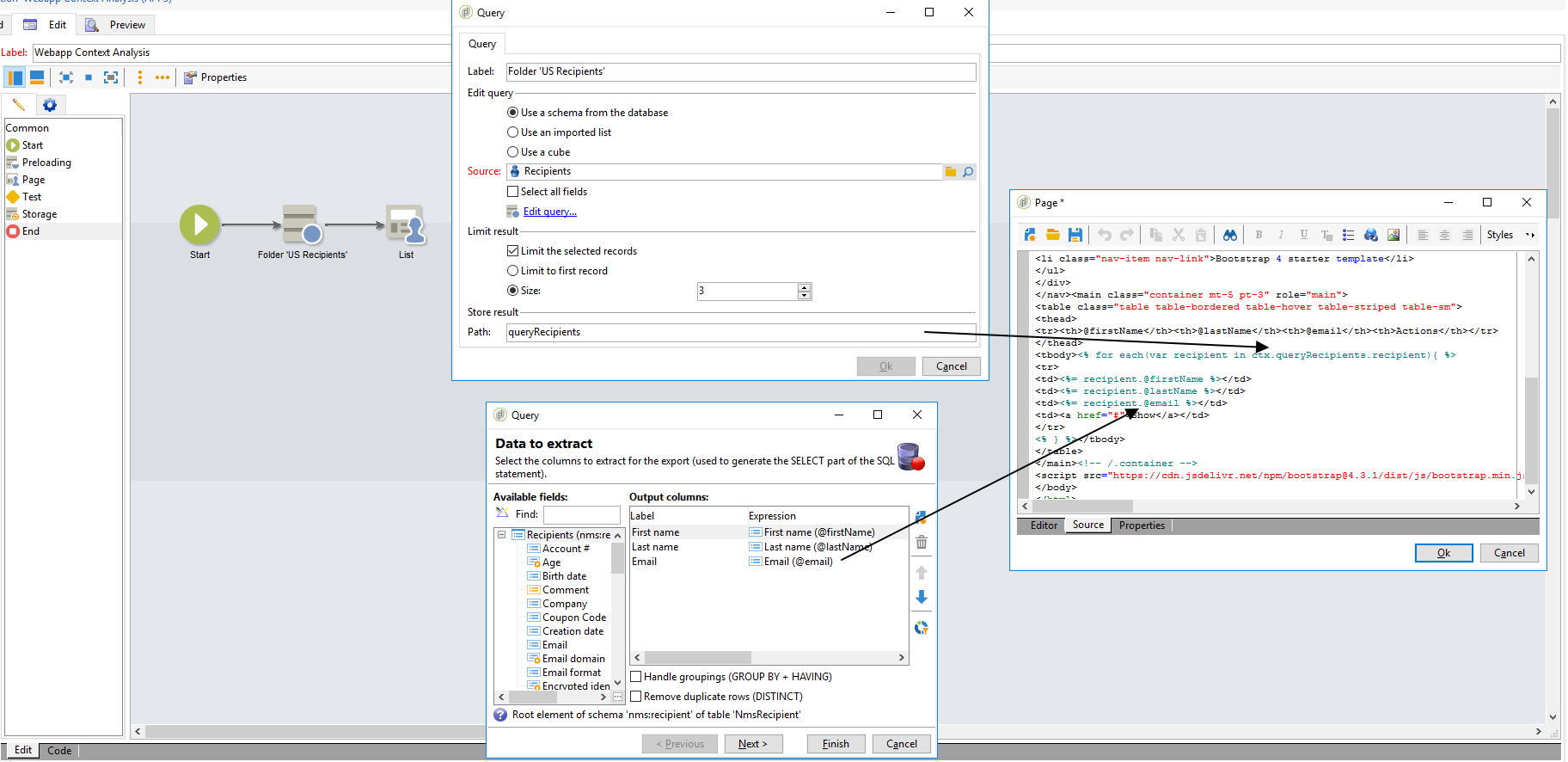The image size is (1568, 762).
Task: Switch to Editor tab in Page window
Action: 1044,525
